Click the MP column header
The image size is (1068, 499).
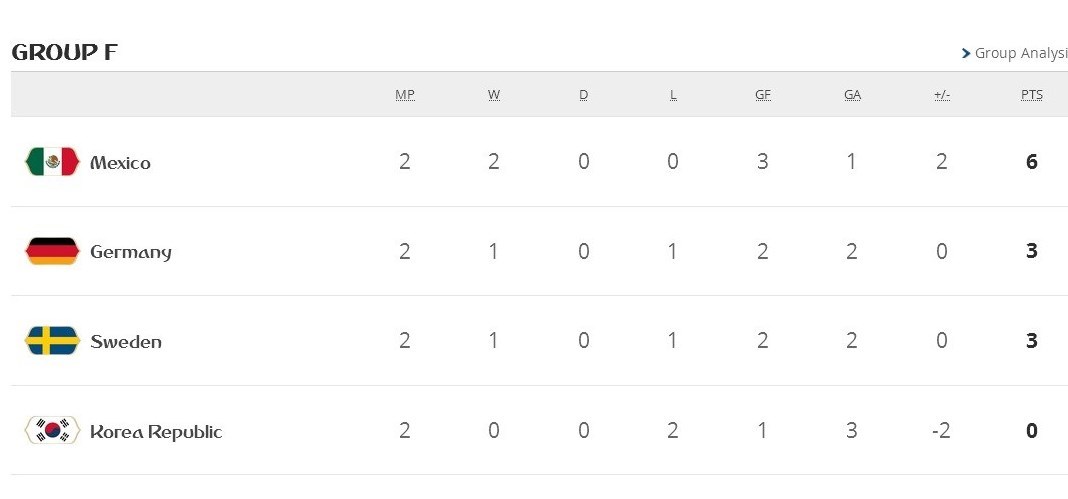405,95
